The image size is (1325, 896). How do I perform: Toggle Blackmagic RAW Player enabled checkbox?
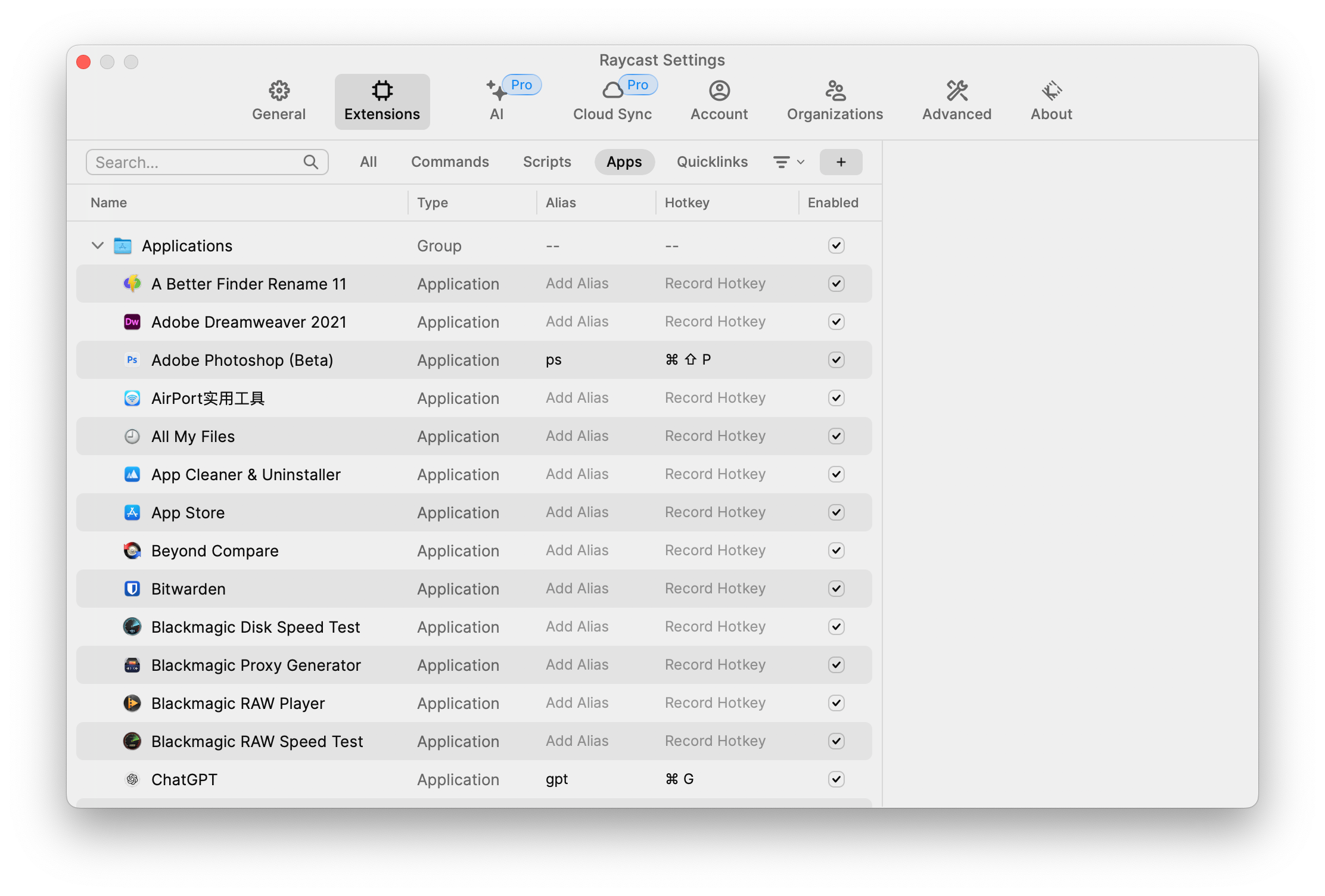[836, 703]
